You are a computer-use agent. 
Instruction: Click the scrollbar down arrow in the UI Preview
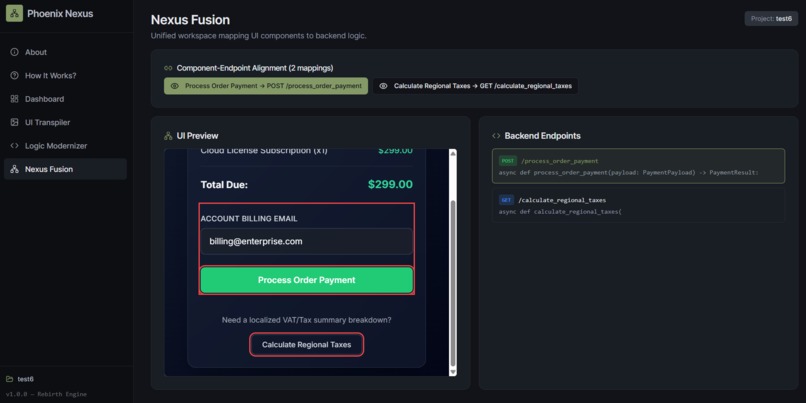tap(452, 372)
